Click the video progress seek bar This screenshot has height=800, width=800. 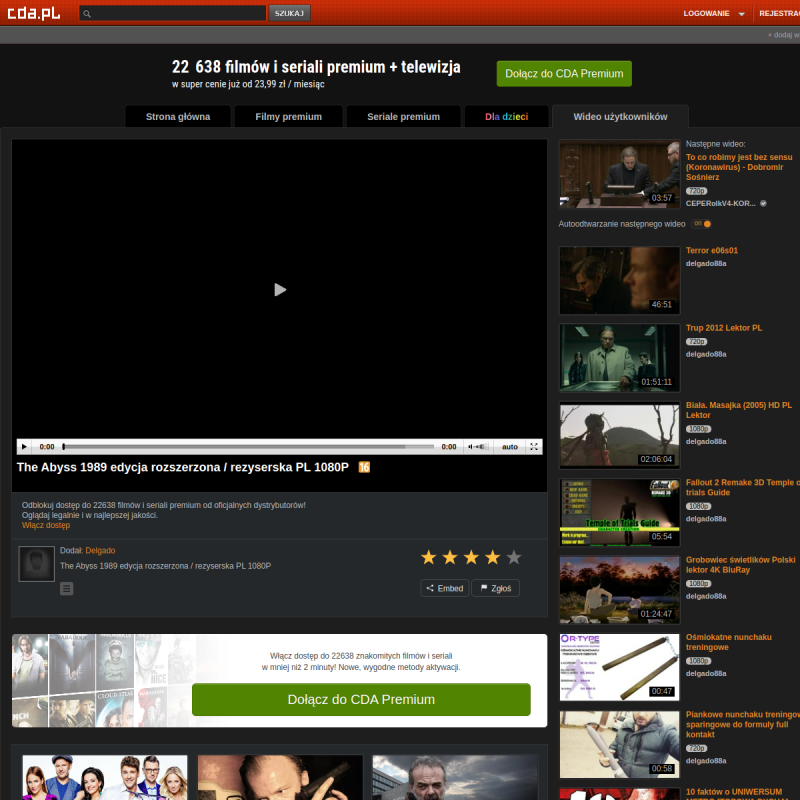coord(248,447)
